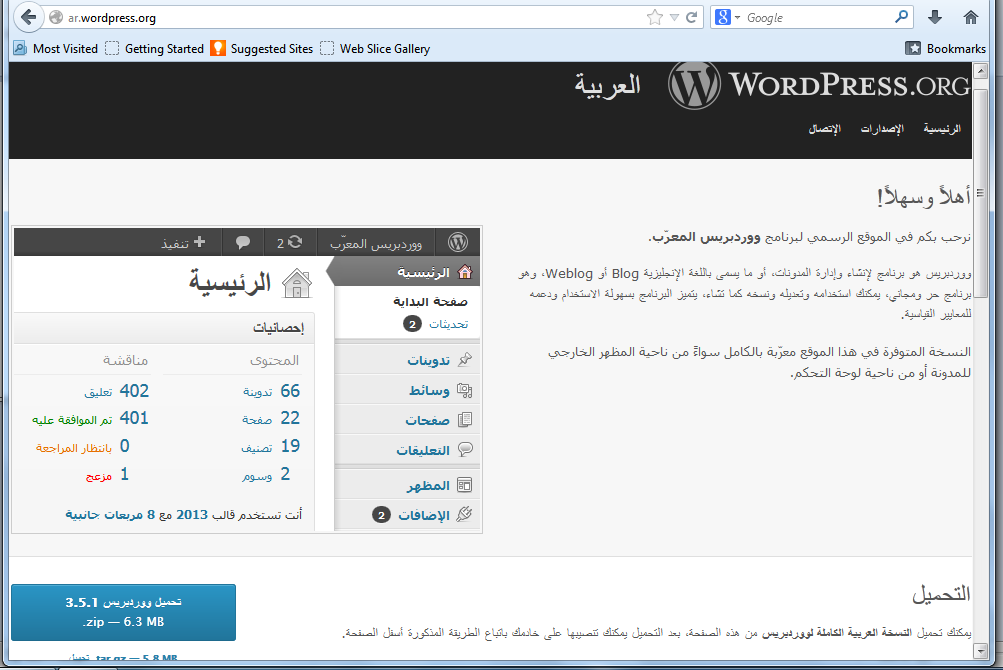Click the page scrollbar down arrow
Screen dimensions: 1003x670
tap(980, 651)
